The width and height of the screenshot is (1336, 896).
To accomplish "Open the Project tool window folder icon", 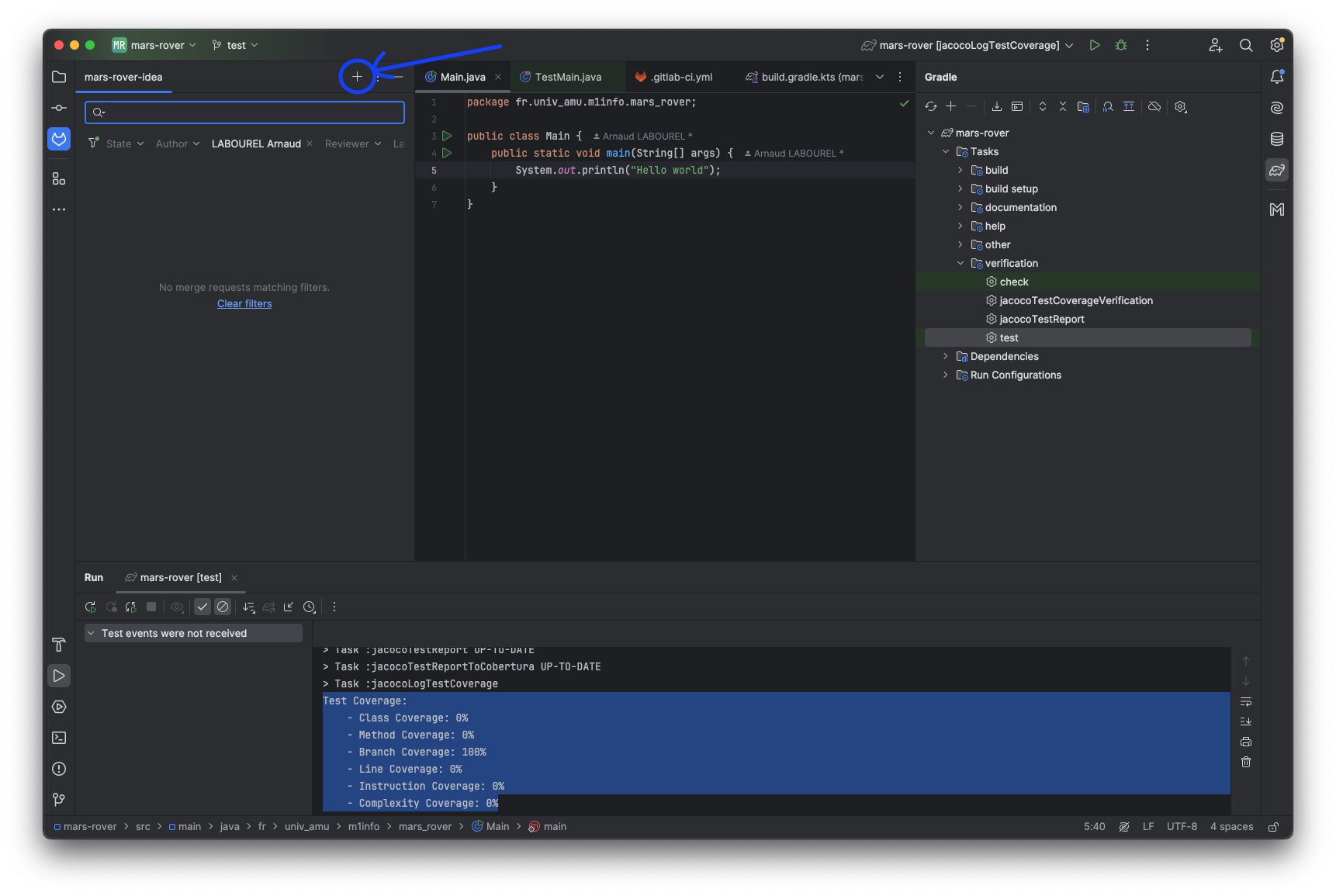I will click(x=59, y=77).
